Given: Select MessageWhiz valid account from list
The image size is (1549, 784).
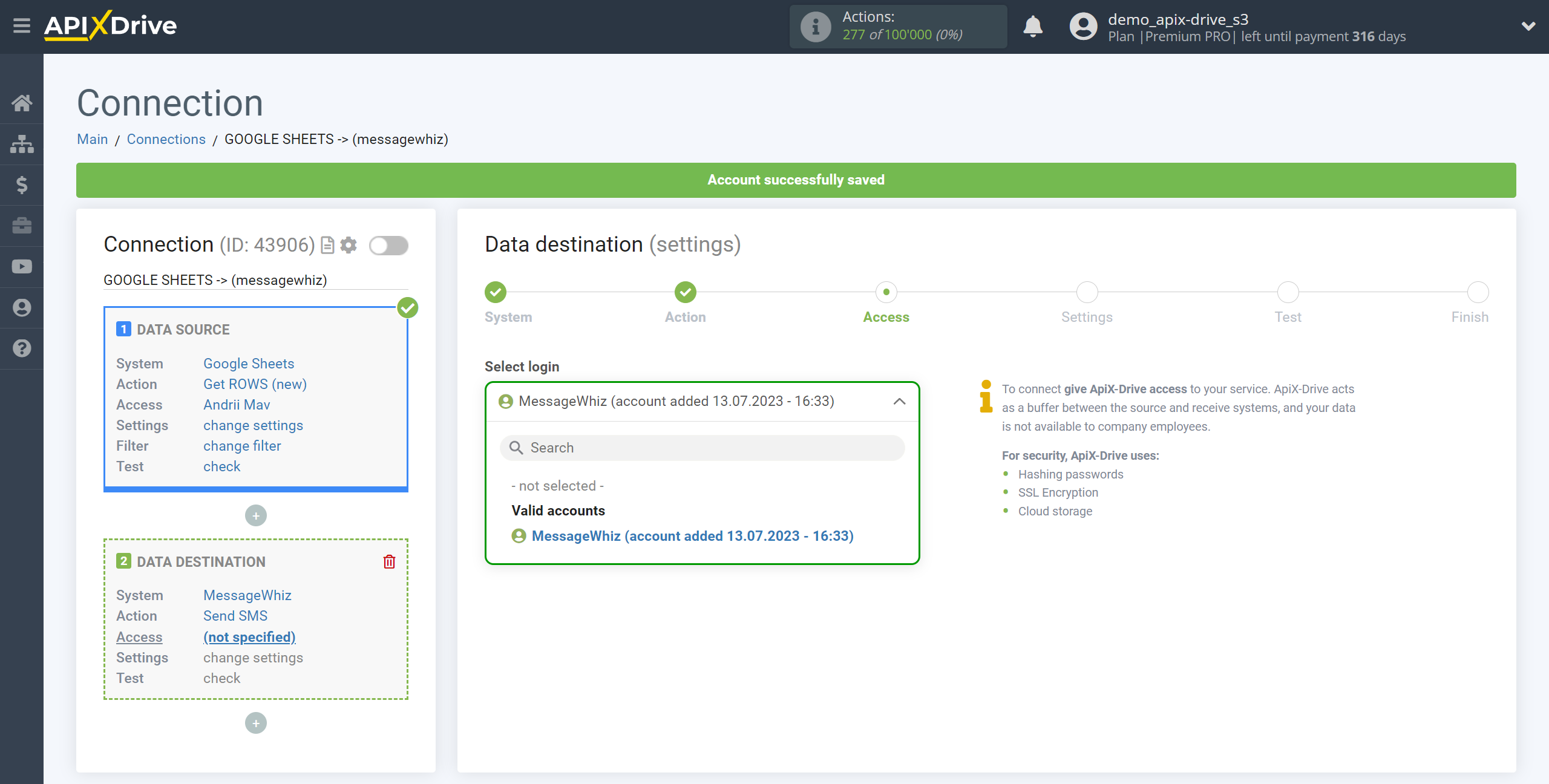Looking at the screenshot, I should coord(693,535).
